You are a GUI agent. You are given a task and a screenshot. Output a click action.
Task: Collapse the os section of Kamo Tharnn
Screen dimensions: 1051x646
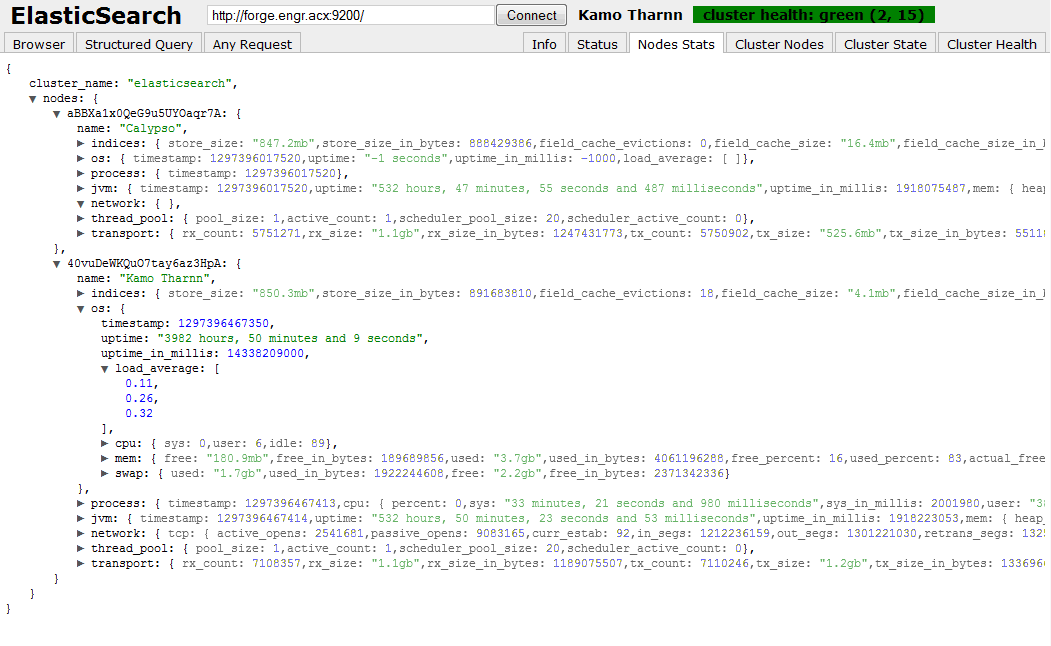click(x=82, y=308)
